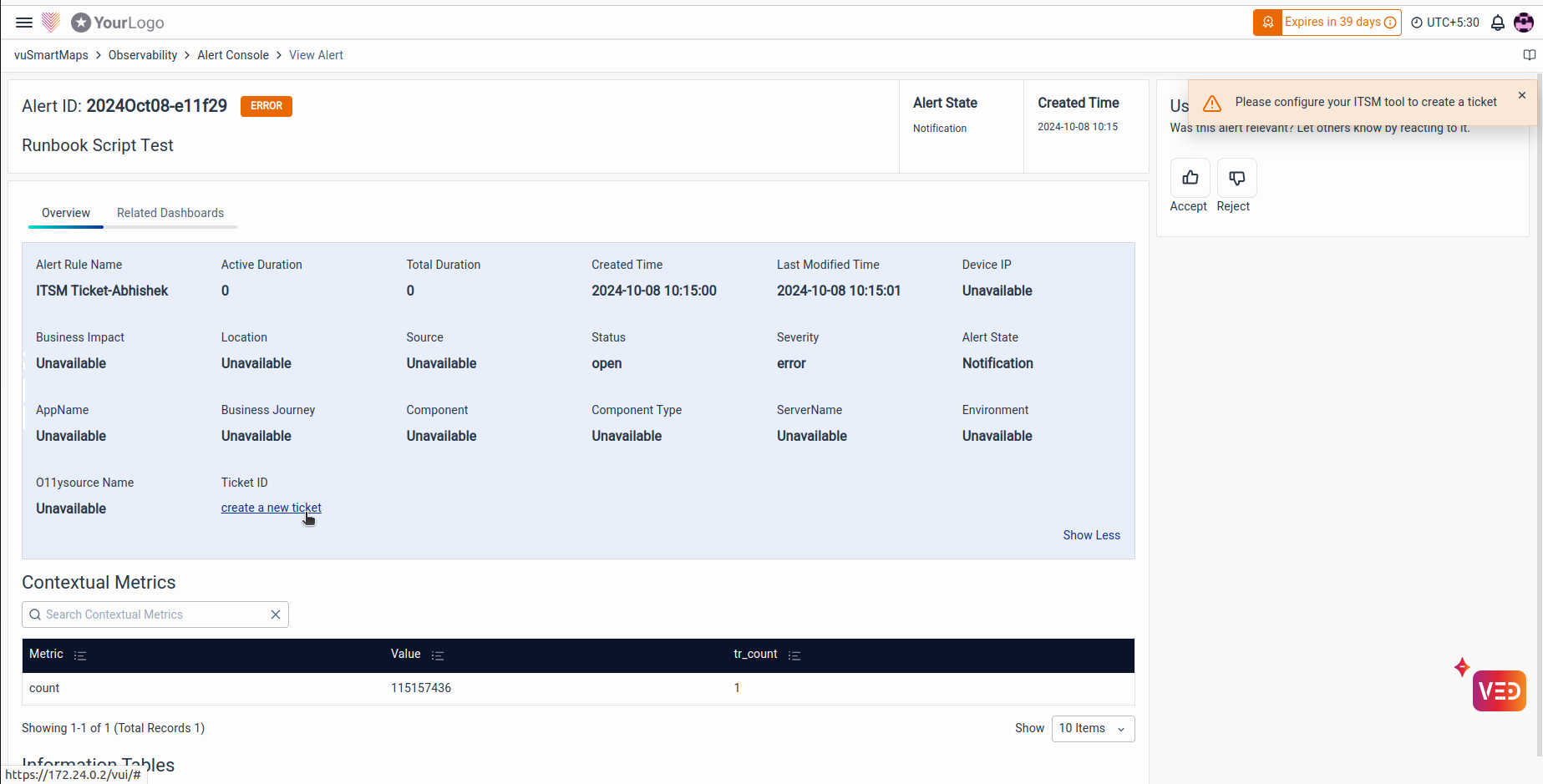This screenshot has width=1543, height=784.
Task: Click the thumbs down Reject icon
Action: [1236, 178]
